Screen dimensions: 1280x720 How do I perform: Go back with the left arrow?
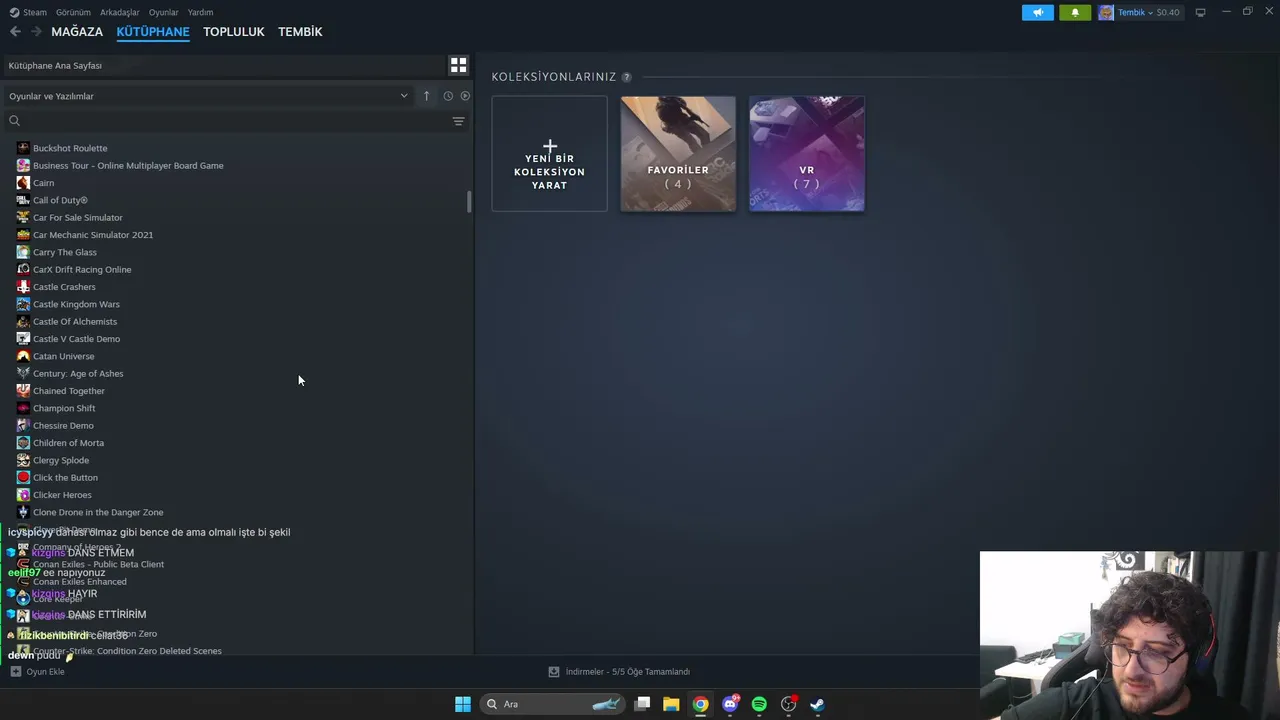click(15, 32)
